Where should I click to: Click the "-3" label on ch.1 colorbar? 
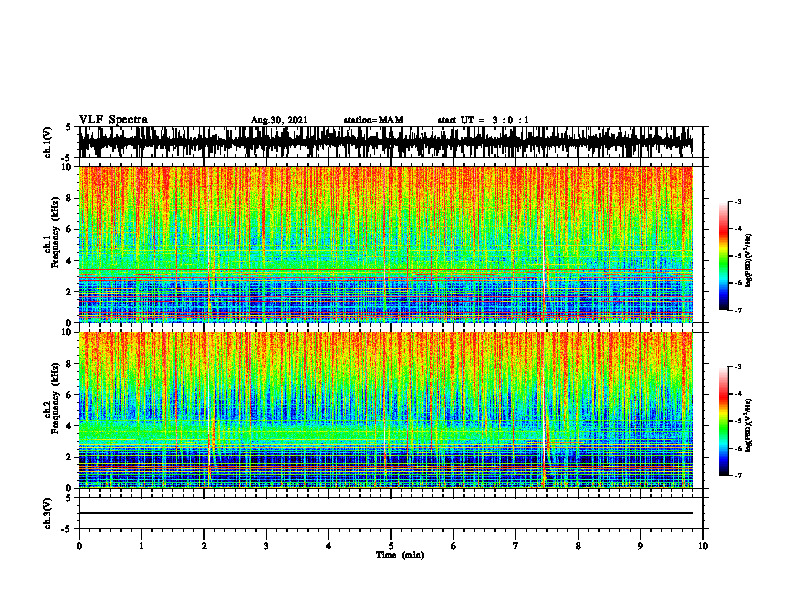click(x=738, y=202)
